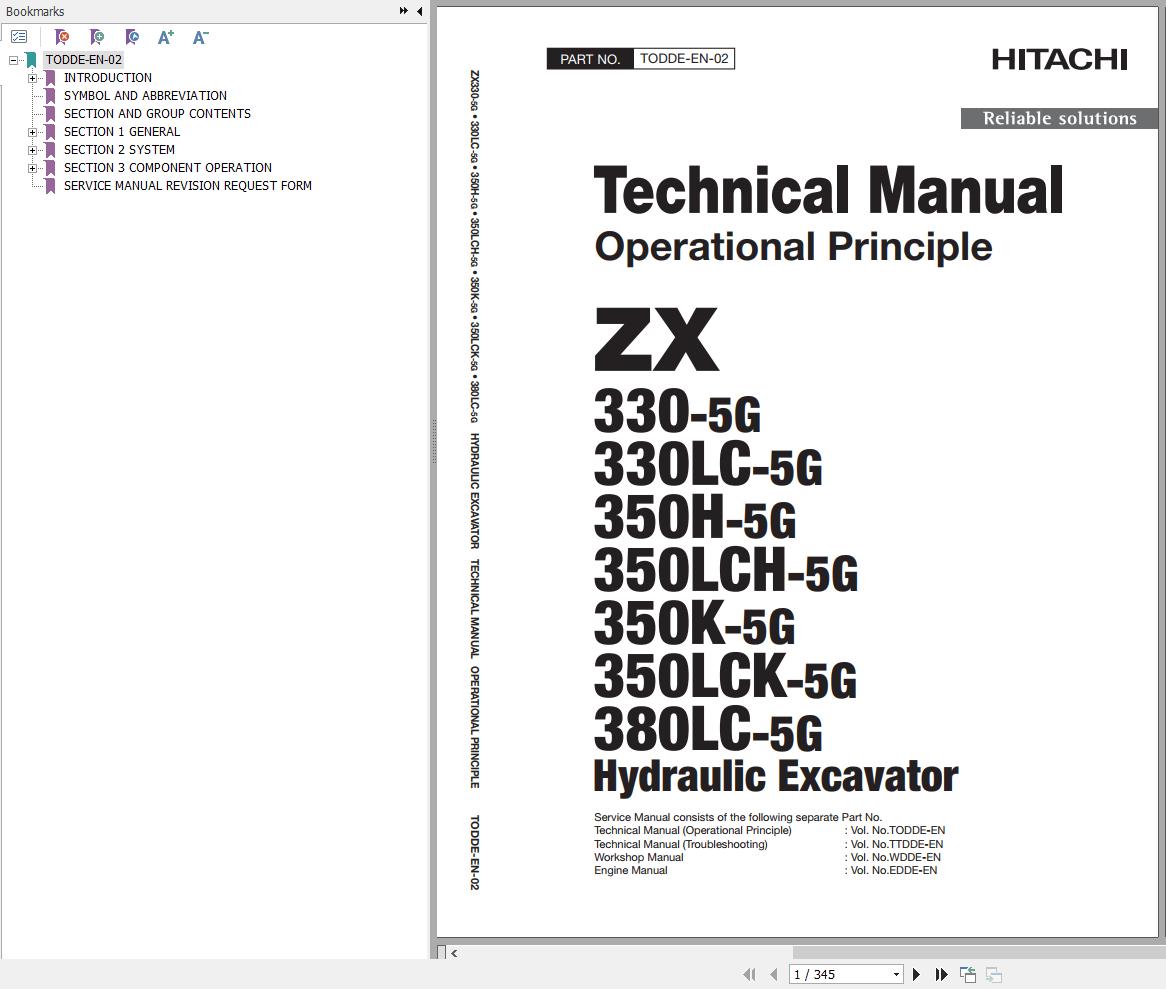The image size is (1166, 989).
Task: Open SECTION AND GROUP CONTENTS bookmark
Action: coord(157,113)
